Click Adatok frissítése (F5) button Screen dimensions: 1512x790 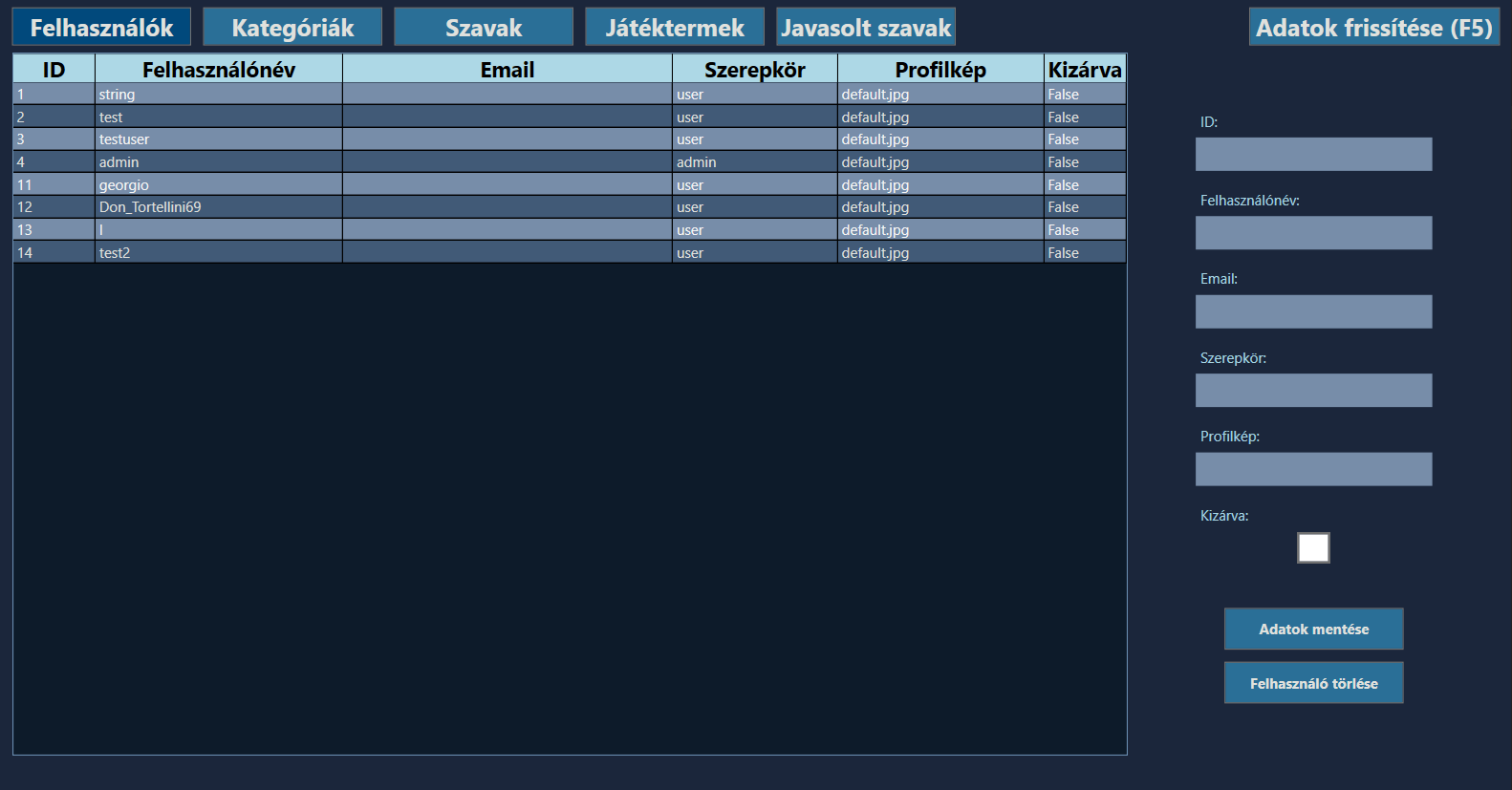click(1373, 28)
